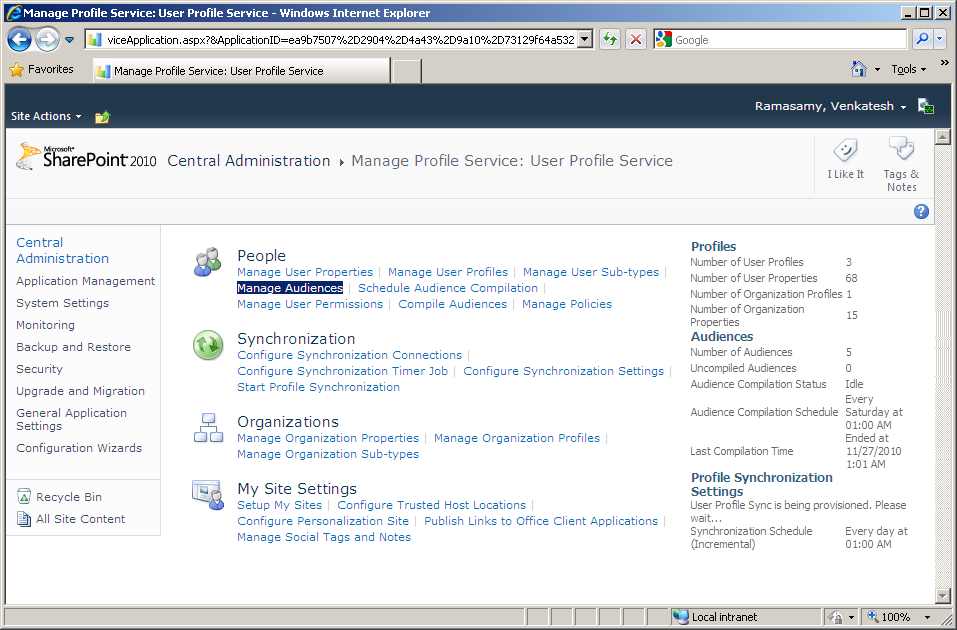
Task: Click the Synchronization green arrows icon
Action: [x=208, y=345]
